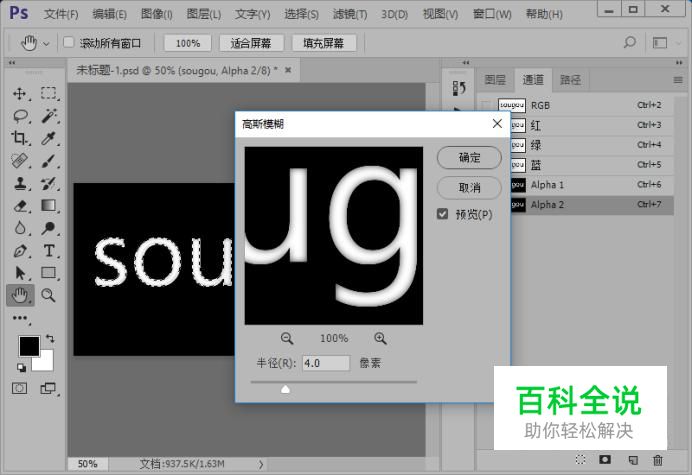
Task: Select the Magic Wand tool
Action: point(49,116)
